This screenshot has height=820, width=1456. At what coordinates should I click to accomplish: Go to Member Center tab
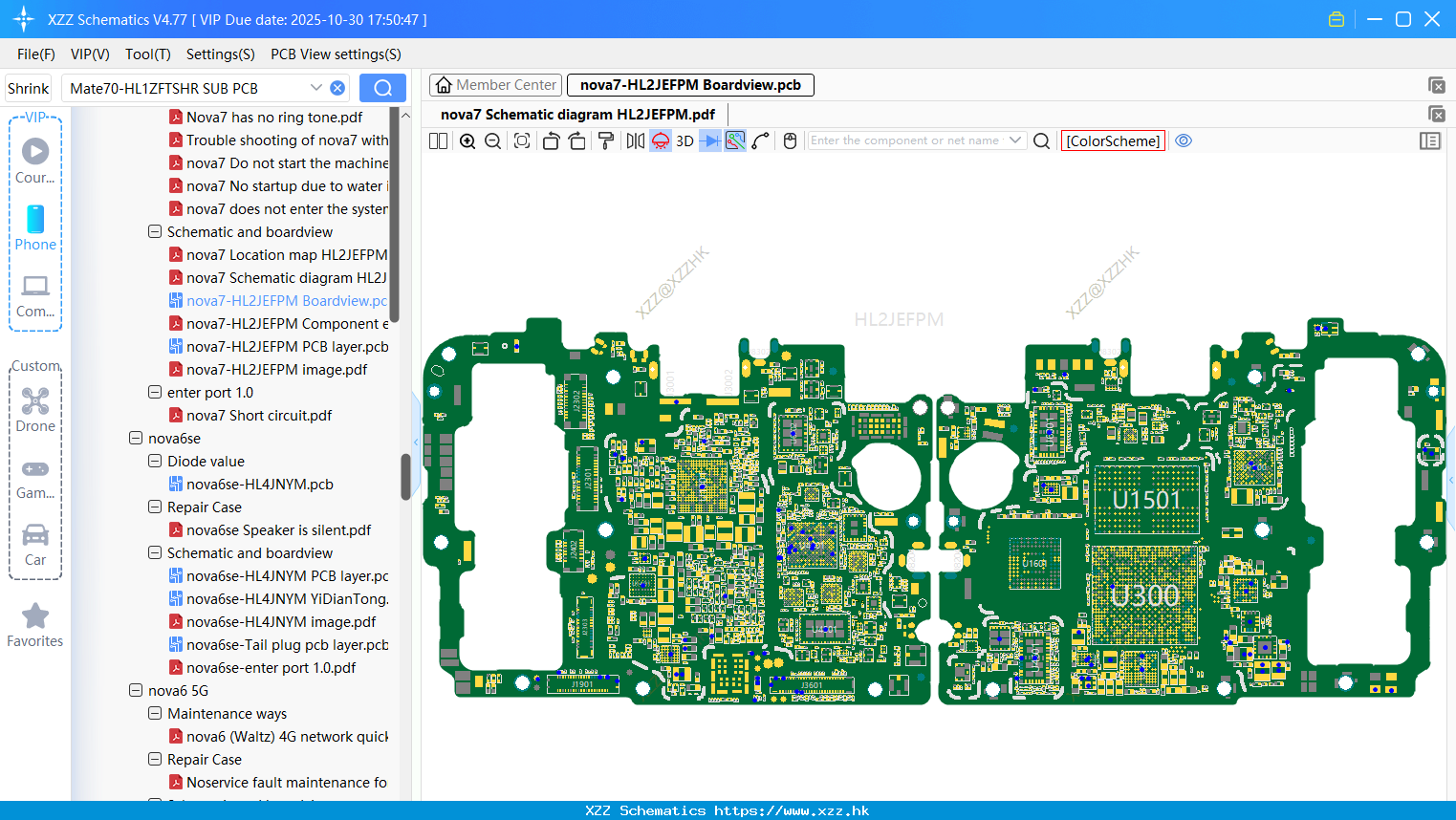click(495, 85)
